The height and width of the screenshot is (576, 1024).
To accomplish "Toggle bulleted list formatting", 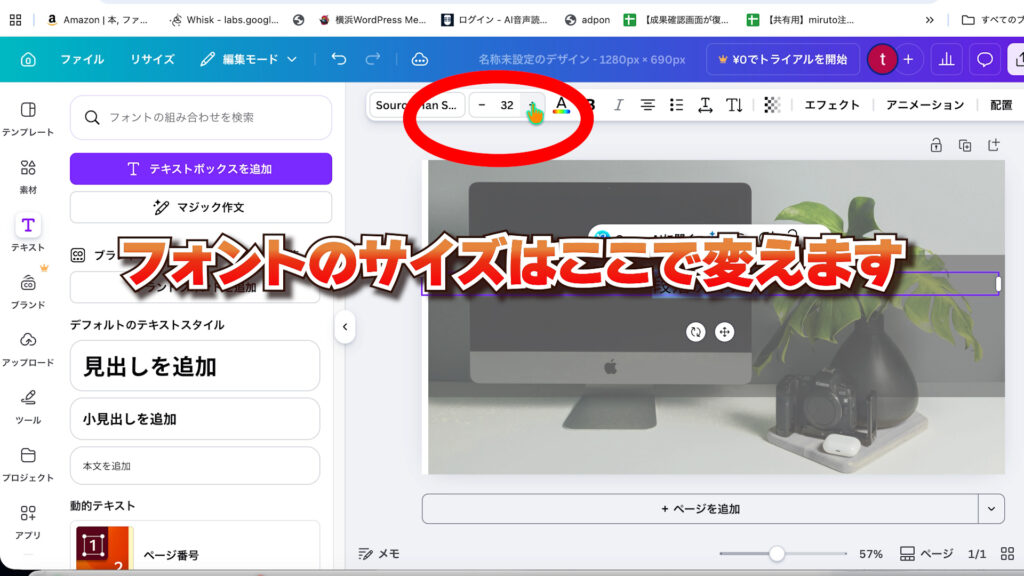I will point(676,105).
